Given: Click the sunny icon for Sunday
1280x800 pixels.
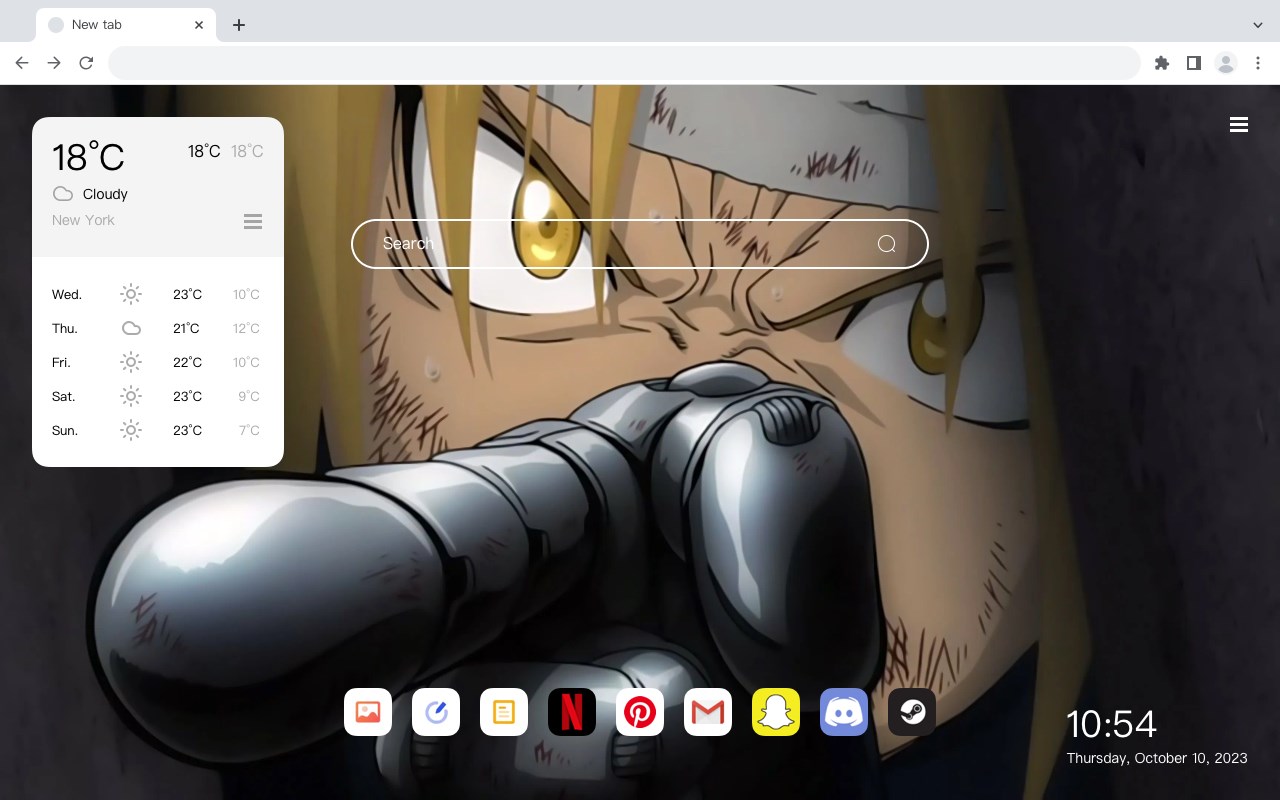Looking at the screenshot, I should pos(131,430).
